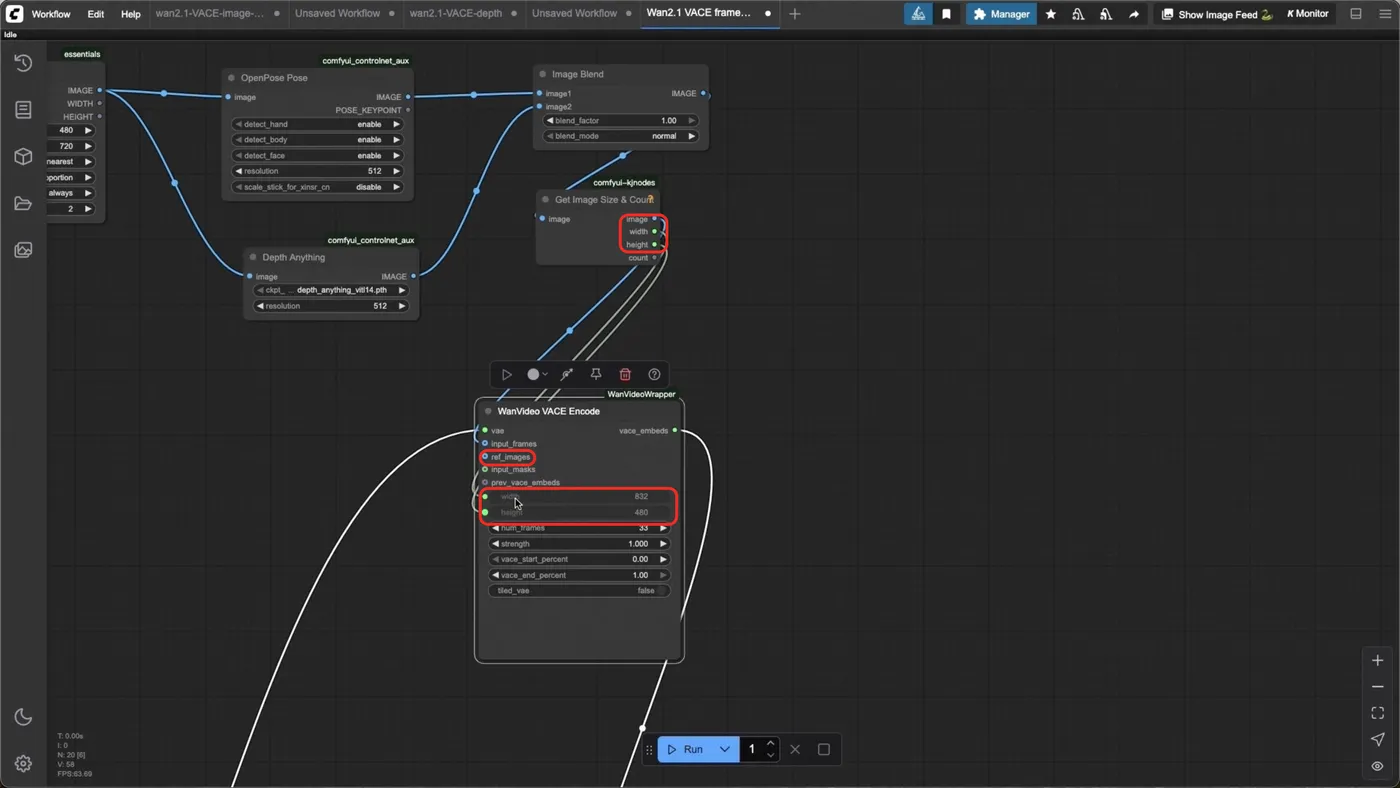Adjust Depth Anything resolution 512 field
1400x788 pixels.
(331, 306)
